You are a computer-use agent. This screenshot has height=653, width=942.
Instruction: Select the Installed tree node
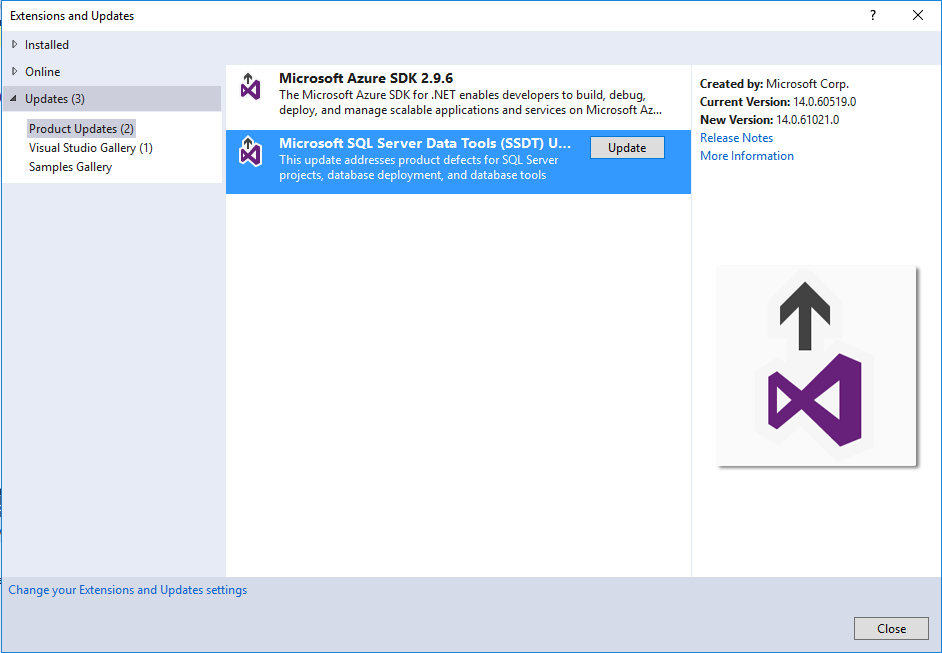click(x=47, y=44)
